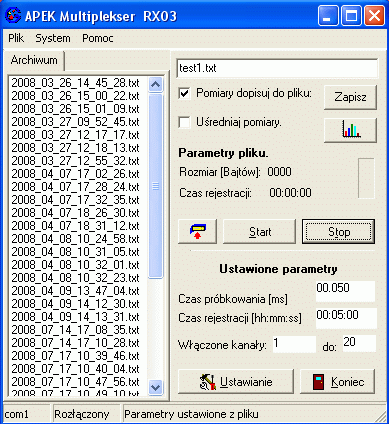
Task: Select file 2008_07_17_10_39_46.txt
Action: (75, 356)
